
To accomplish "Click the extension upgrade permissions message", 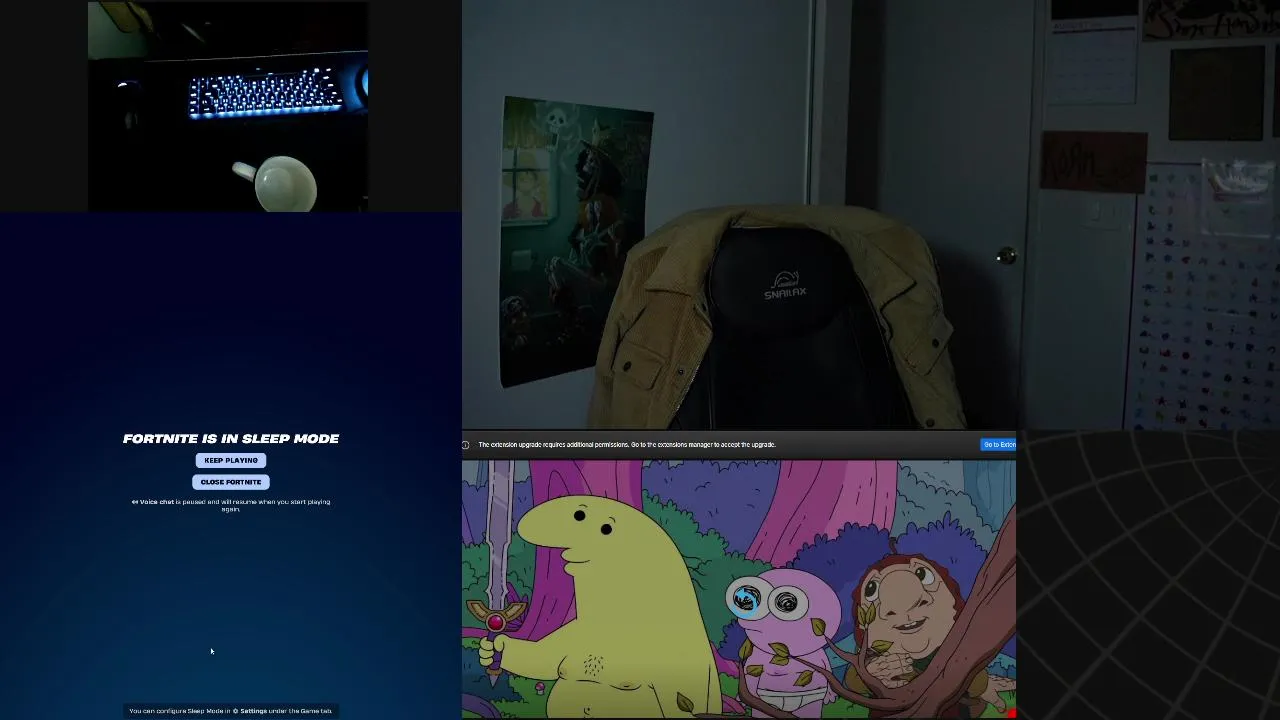I will pos(627,445).
